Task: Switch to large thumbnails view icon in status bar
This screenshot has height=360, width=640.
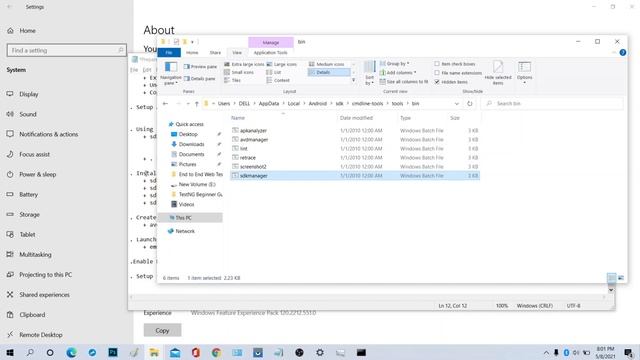Action: [x=621, y=278]
